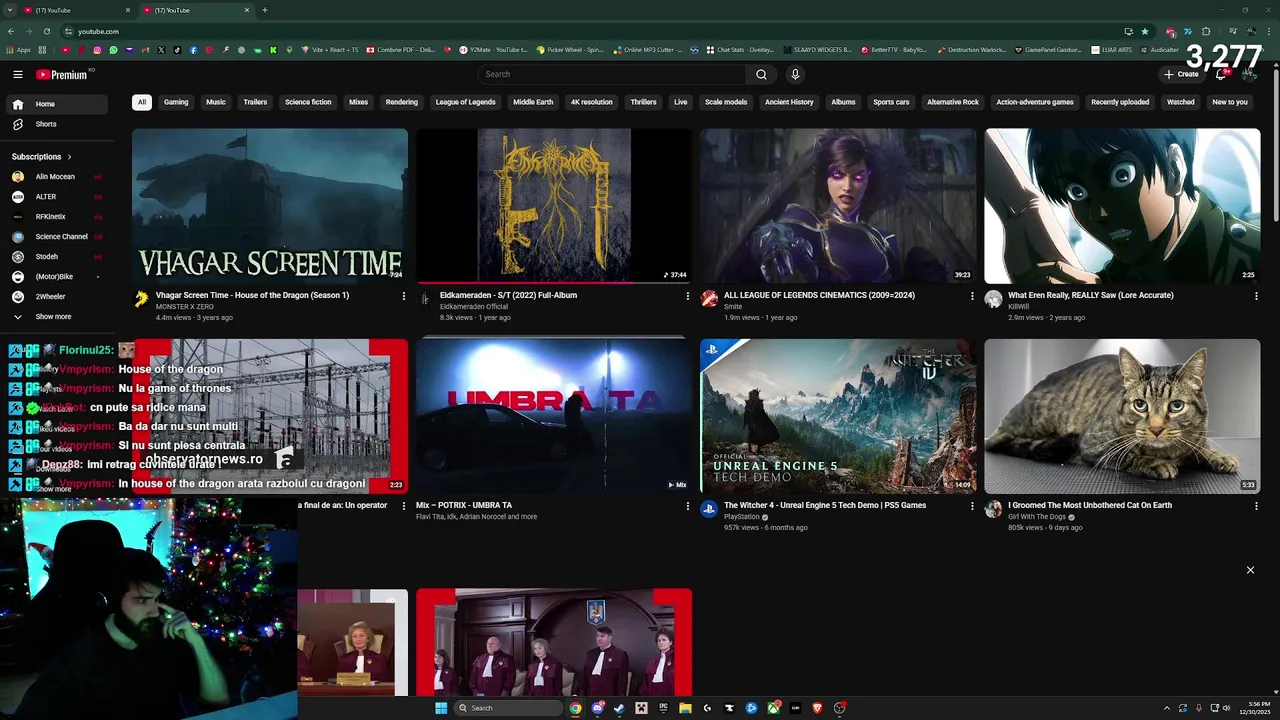Viewport: 1280px width, 720px height.
Task: Click the YouTube Premium logo
Action: (62, 74)
